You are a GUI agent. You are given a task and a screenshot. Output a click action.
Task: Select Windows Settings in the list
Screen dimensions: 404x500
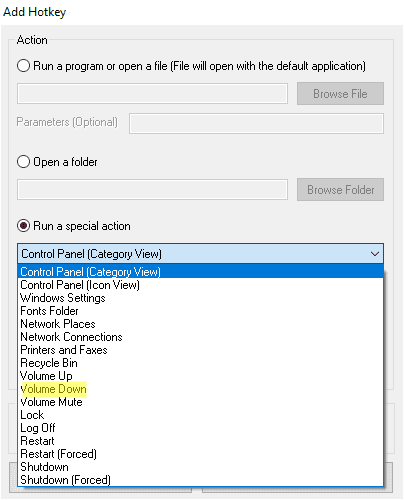(x=200, y=298)
